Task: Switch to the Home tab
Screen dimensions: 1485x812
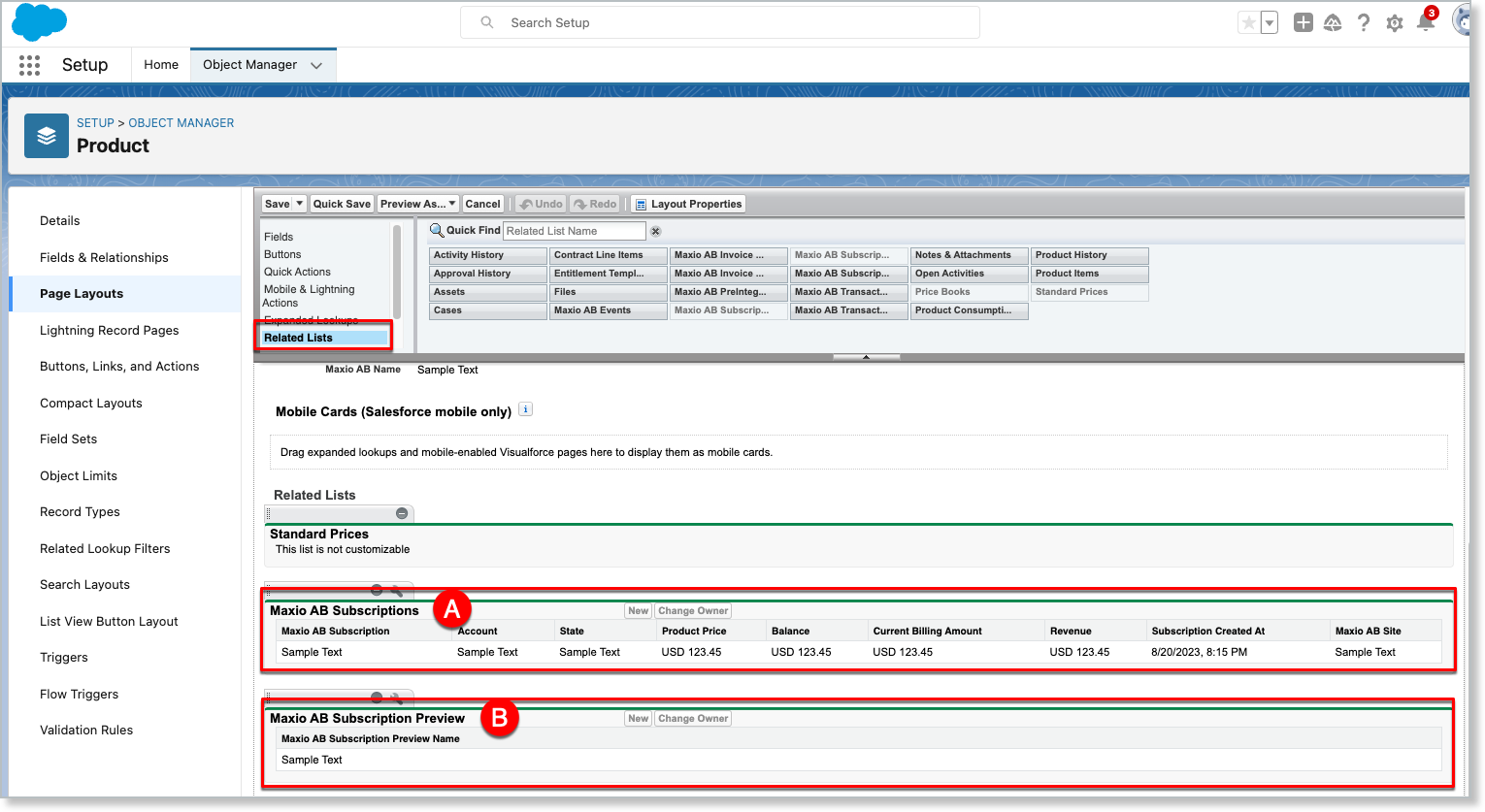Action: tap(161, 65)
